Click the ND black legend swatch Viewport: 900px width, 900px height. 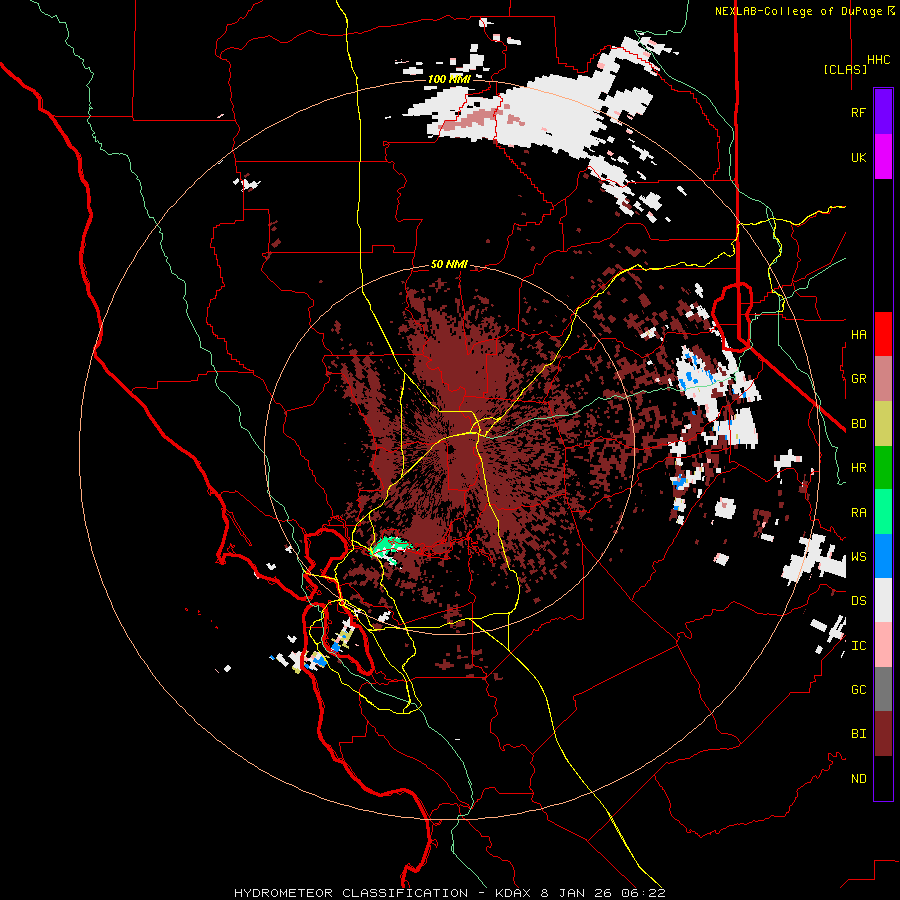pyautogui.click(x=883, y=778)
